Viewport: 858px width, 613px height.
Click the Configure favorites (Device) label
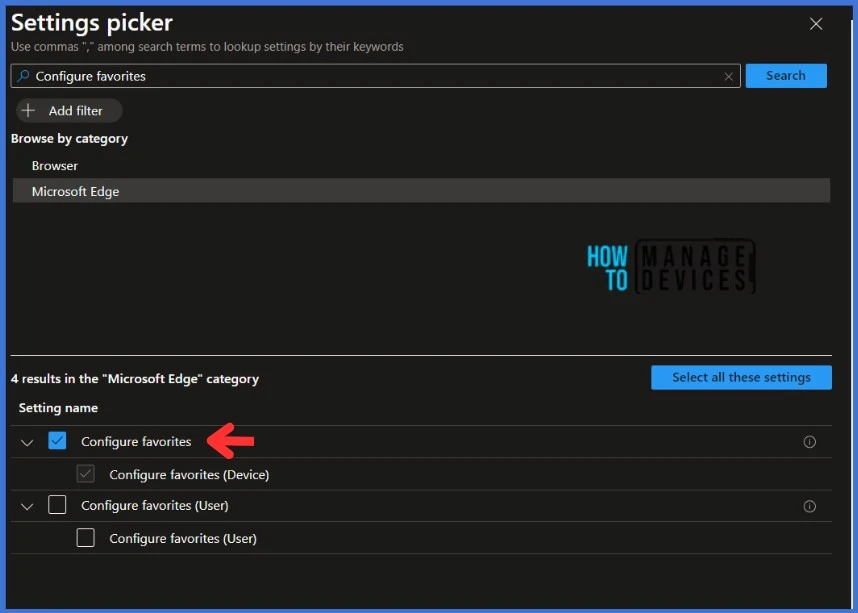tap(189, 475)
